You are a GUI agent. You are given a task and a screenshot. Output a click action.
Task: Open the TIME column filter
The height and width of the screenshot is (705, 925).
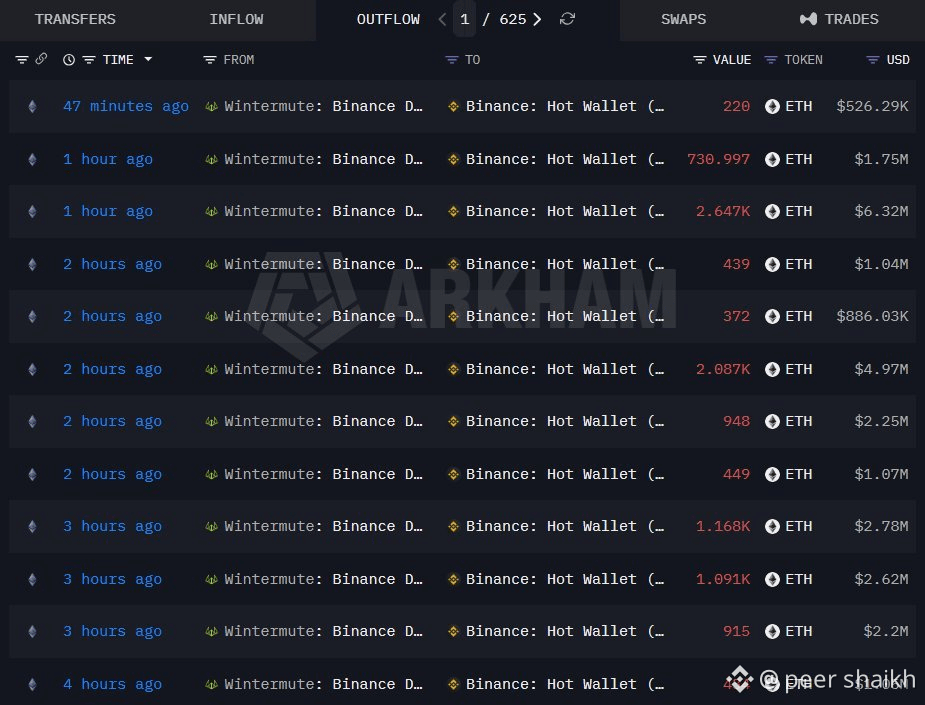click(89, 60)
